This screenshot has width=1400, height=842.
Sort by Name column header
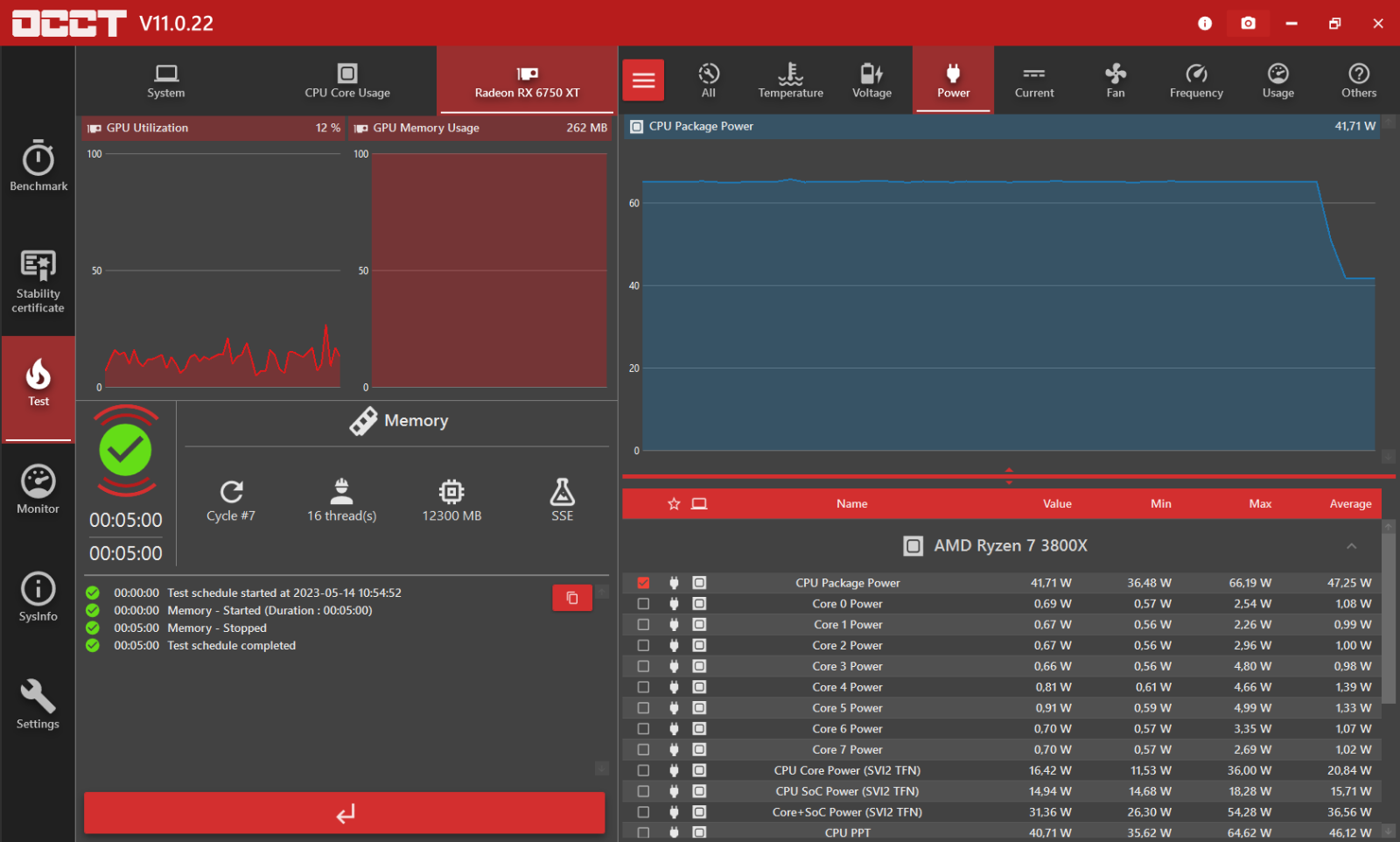point(851,504)
